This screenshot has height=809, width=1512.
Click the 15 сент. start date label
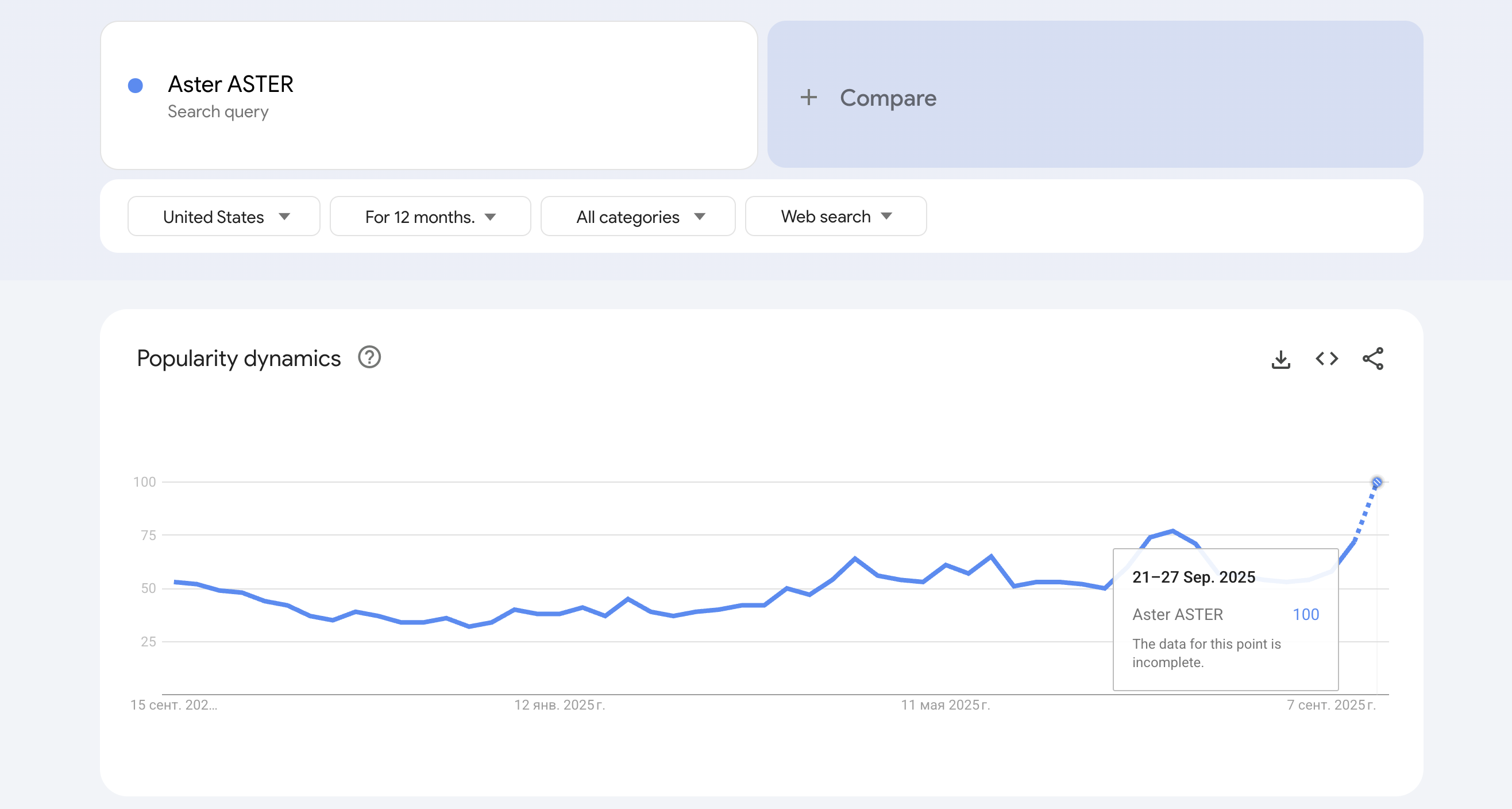[173, 705]
